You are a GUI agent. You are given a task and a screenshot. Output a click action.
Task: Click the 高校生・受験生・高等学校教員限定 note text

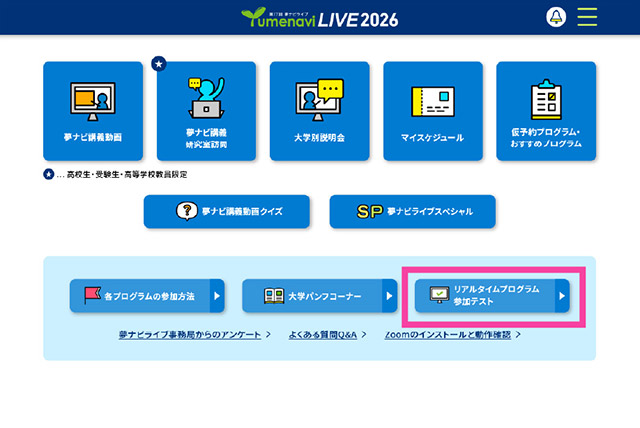pos(127,175)
